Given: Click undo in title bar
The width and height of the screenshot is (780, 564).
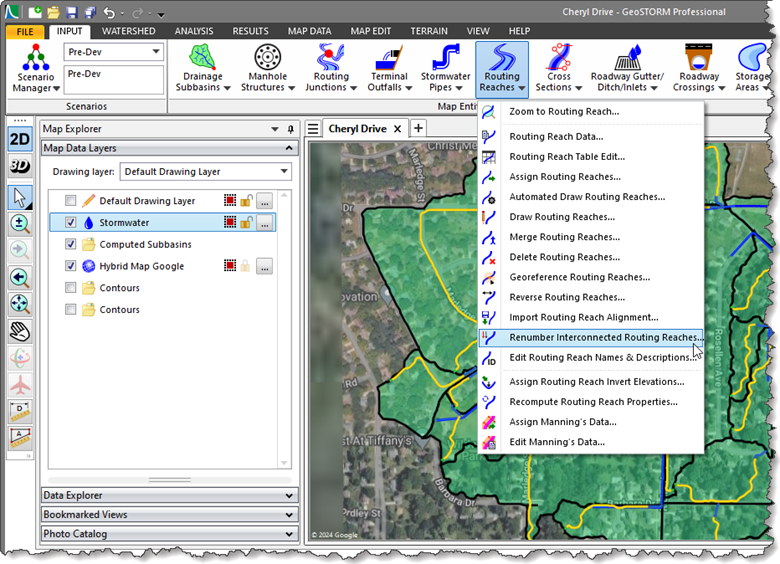Looking at the screenshot, I should pos(109,13).
